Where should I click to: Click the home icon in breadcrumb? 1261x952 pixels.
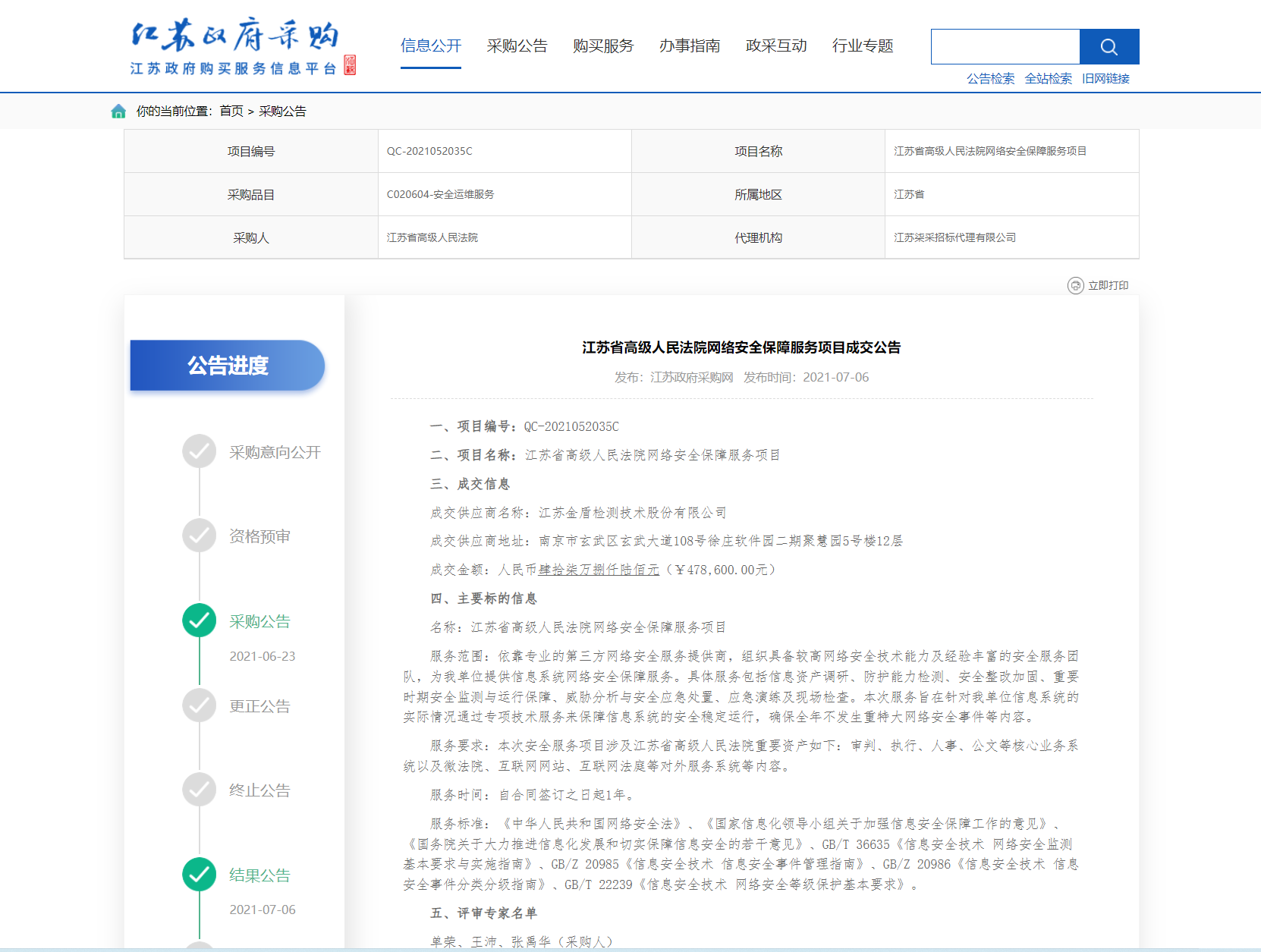pyautogui.click(x=118, y=112)
